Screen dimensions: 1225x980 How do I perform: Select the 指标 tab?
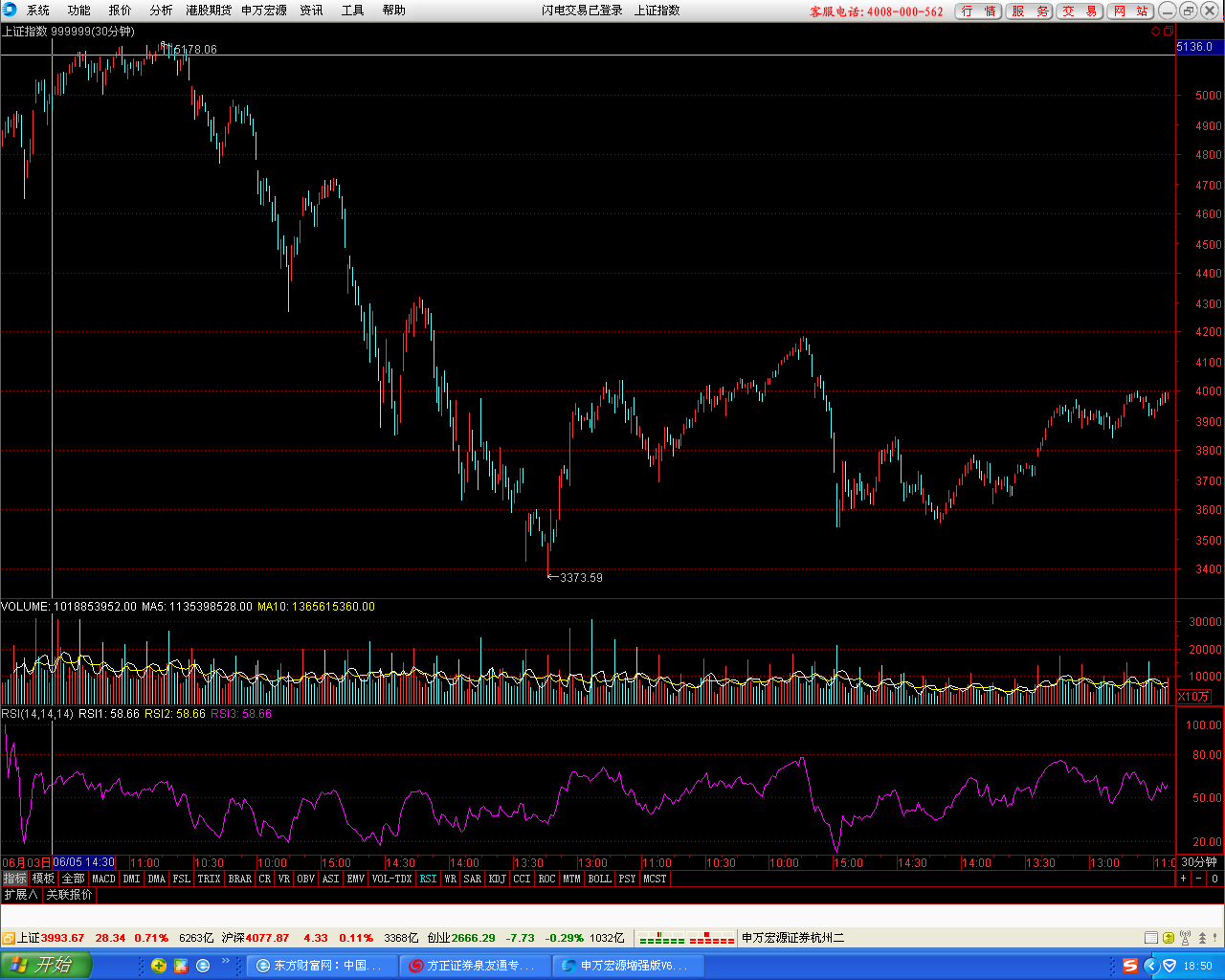point(14,879)
